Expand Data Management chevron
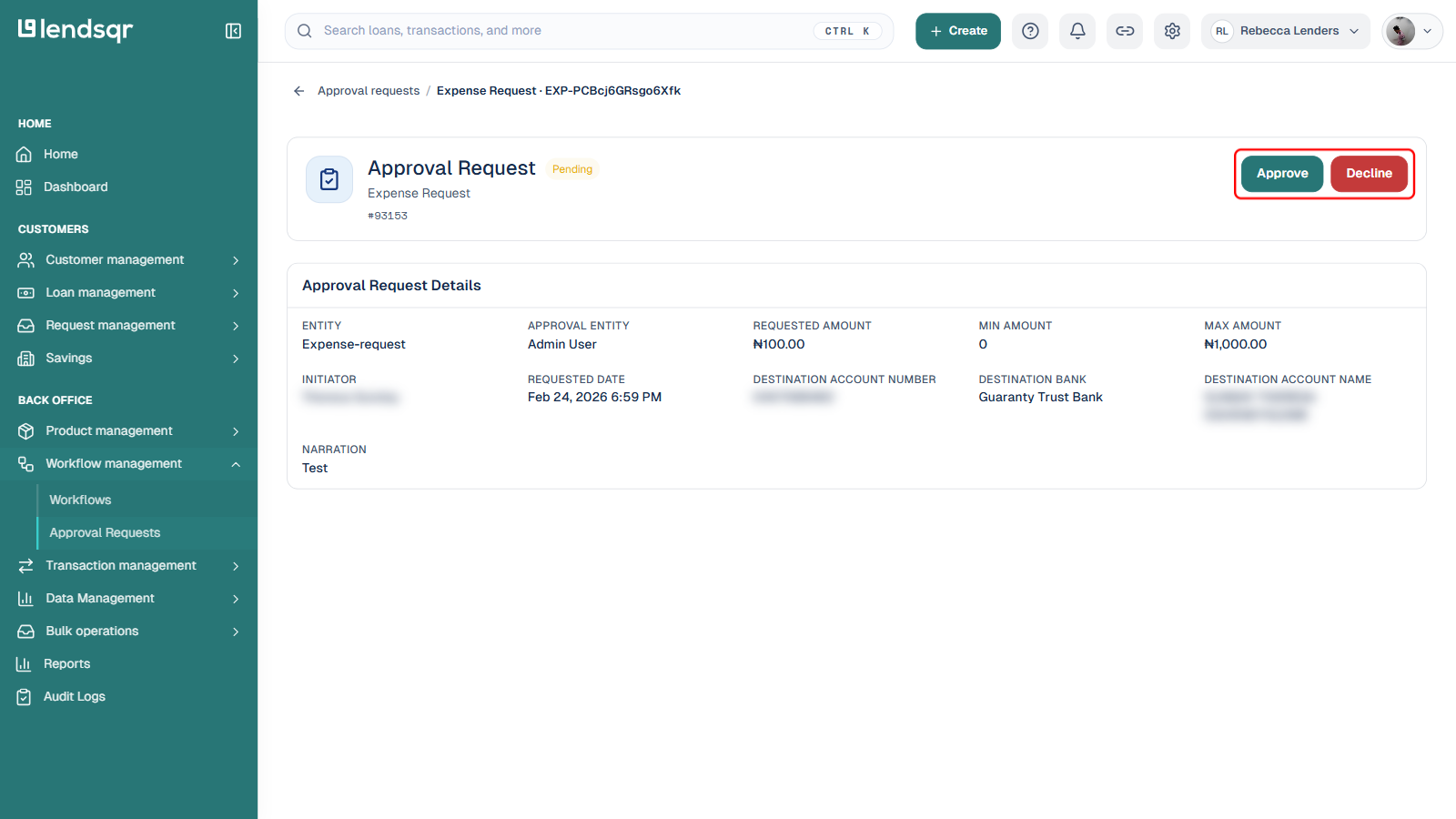 click(x=236, y=599)
